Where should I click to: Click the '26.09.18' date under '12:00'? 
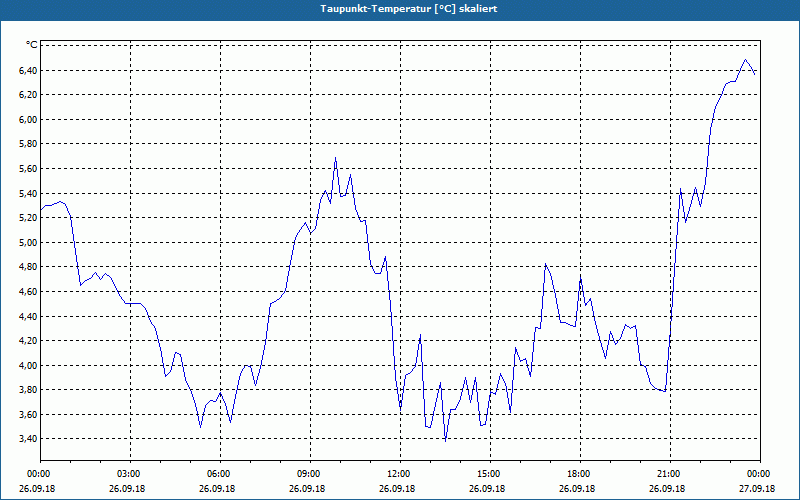397,488
